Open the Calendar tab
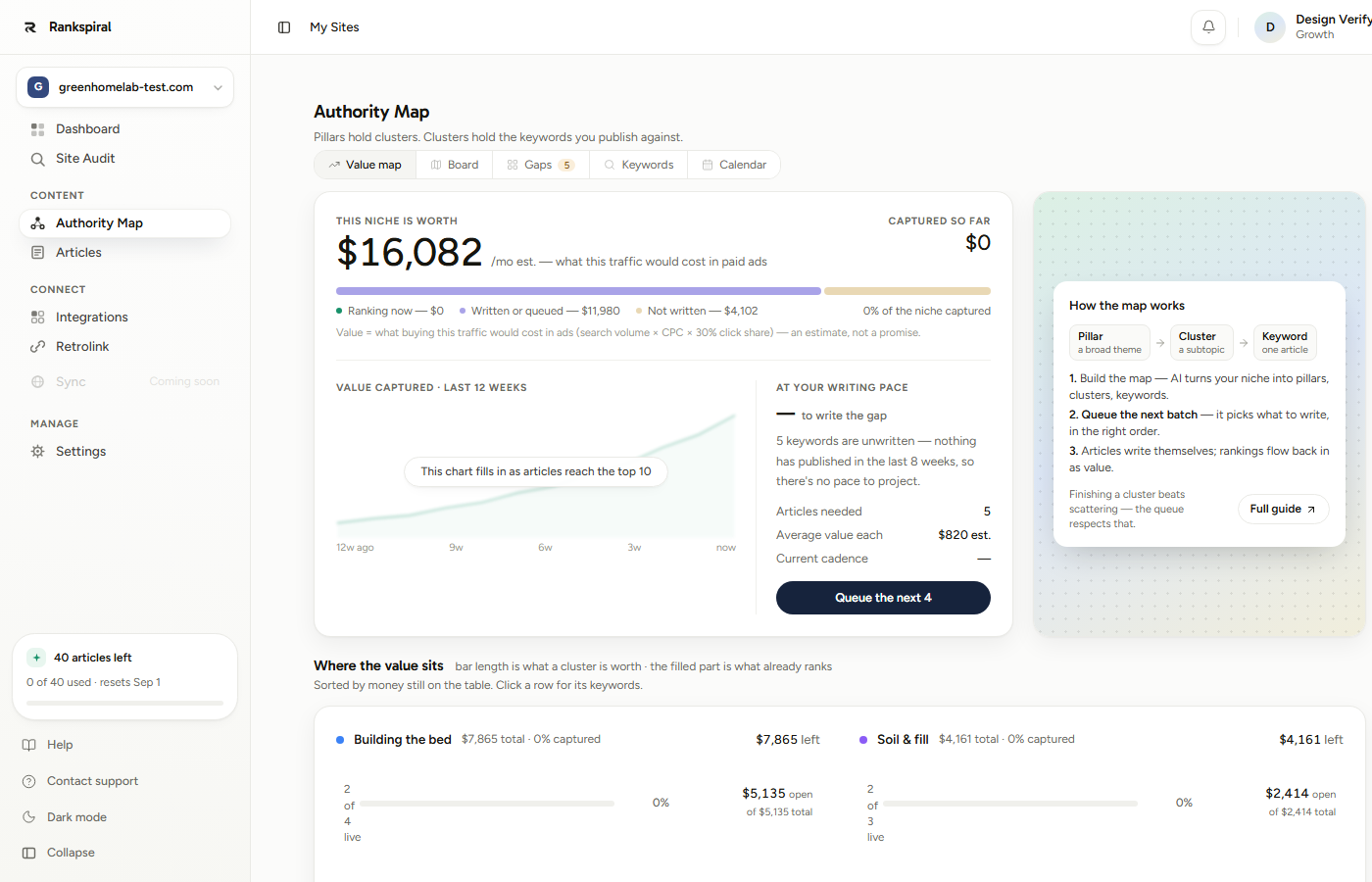Viewport: 1372px width, 882px height. 734,165
